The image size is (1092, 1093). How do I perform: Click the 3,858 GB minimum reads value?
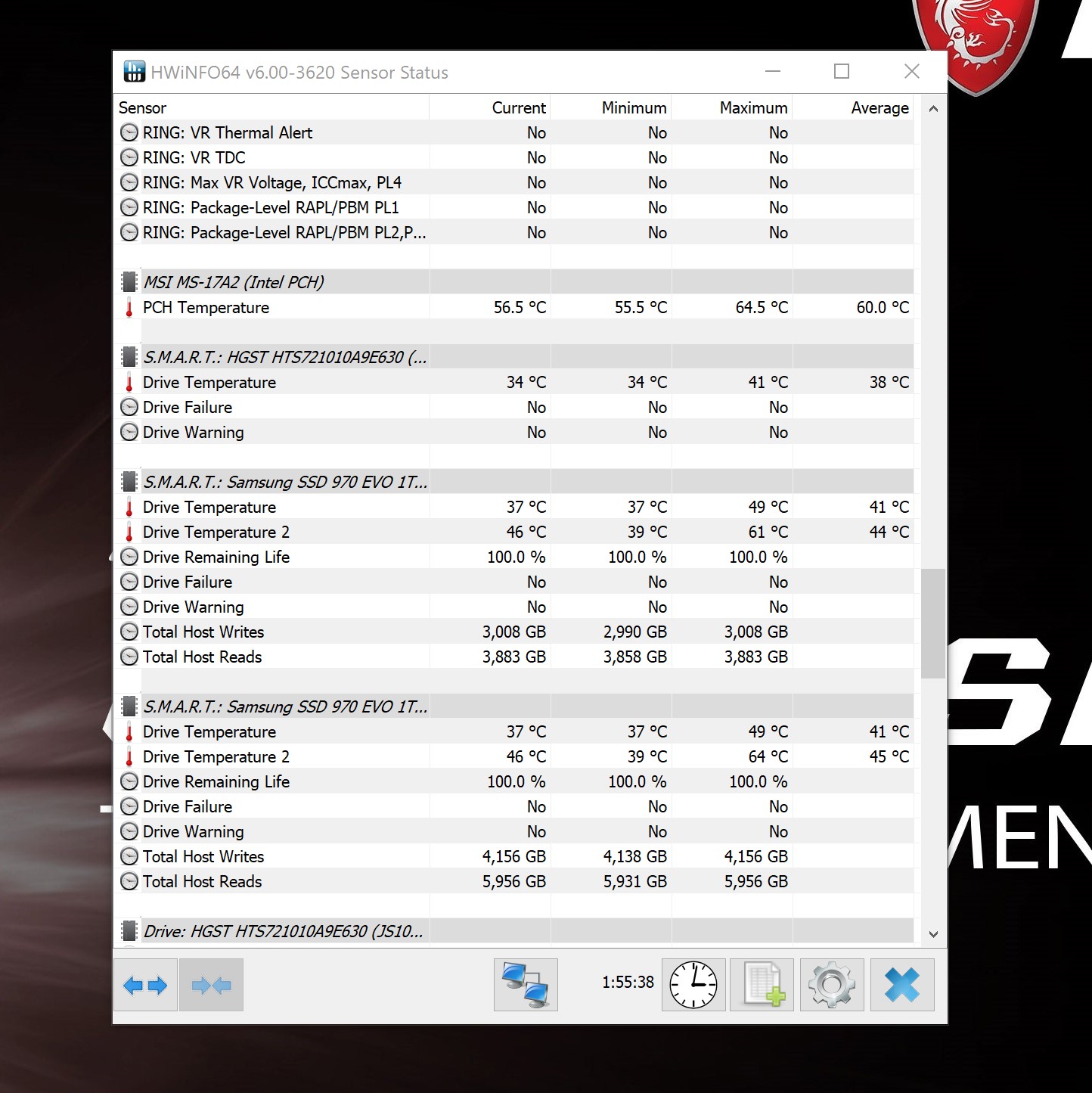(x=635, y=657)
